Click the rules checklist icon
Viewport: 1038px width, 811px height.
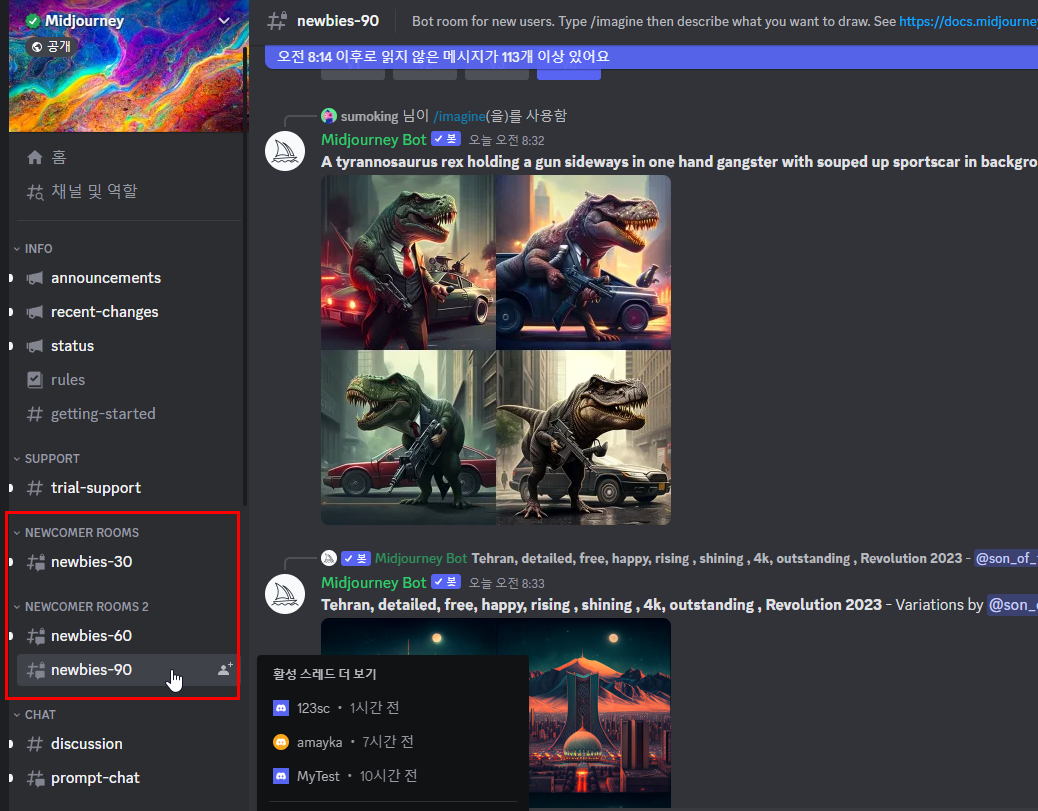(34, 380)
